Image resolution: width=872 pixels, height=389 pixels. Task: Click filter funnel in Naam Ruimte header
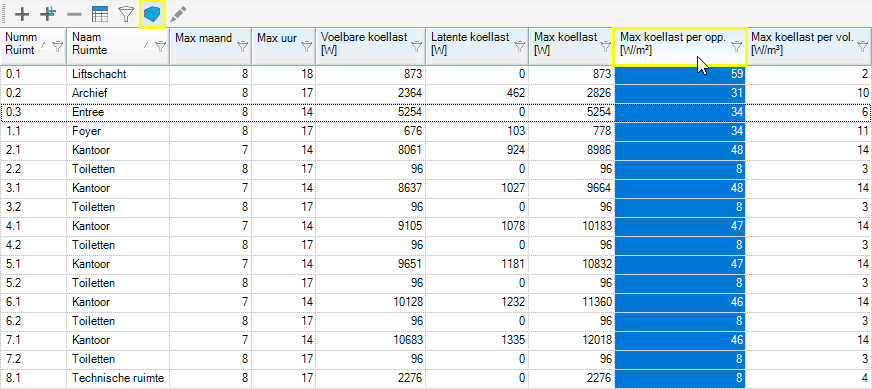point(160,47)
